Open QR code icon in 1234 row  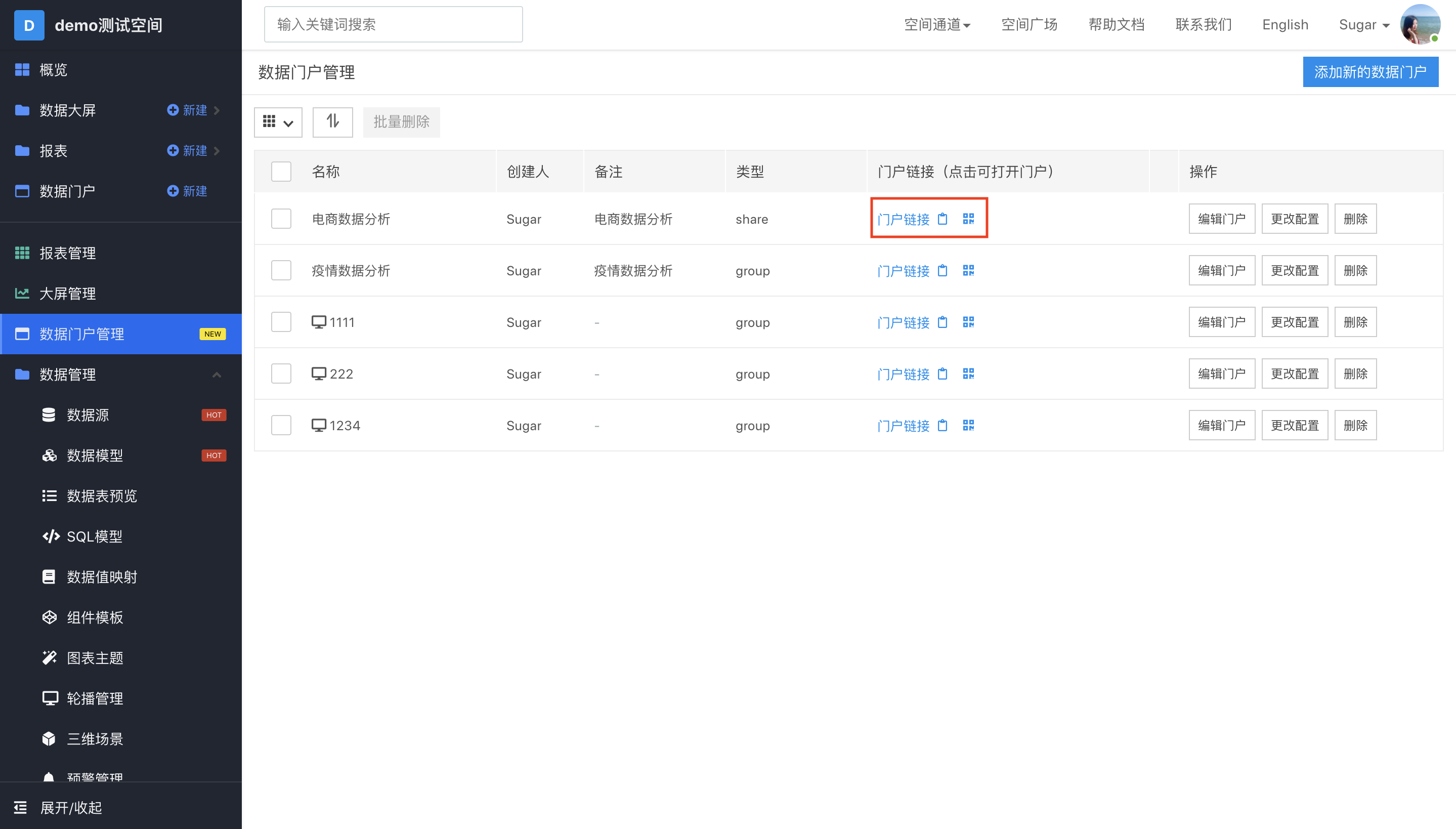(x=968, y=425)
